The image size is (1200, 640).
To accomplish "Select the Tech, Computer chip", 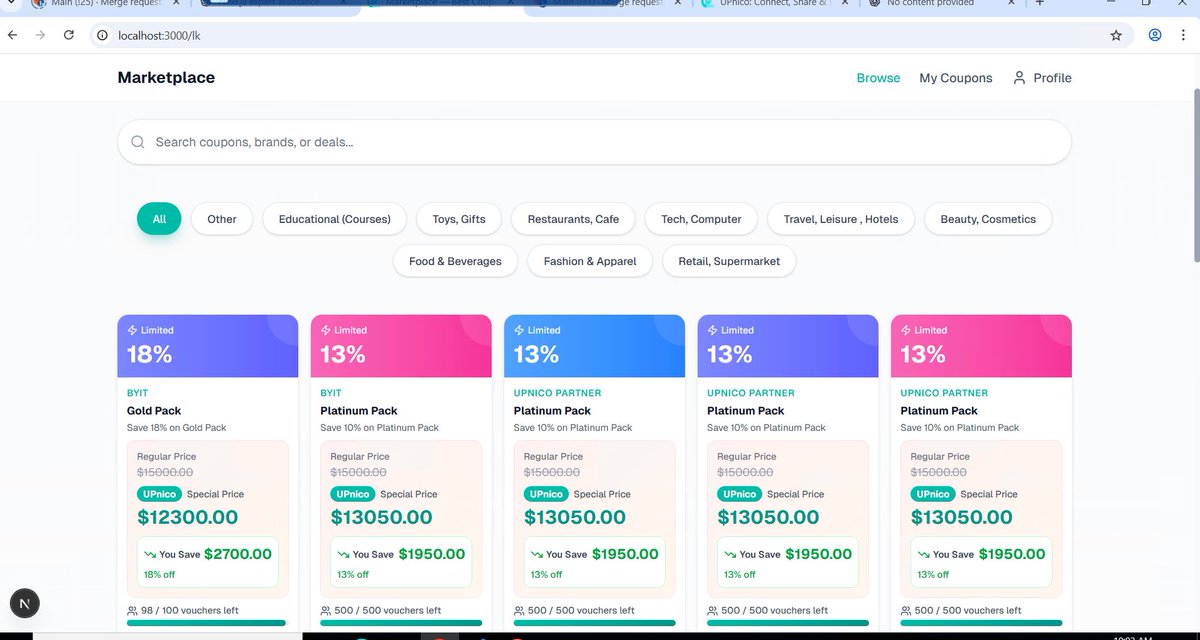I will pyautogui.click(x=701, y=219).
